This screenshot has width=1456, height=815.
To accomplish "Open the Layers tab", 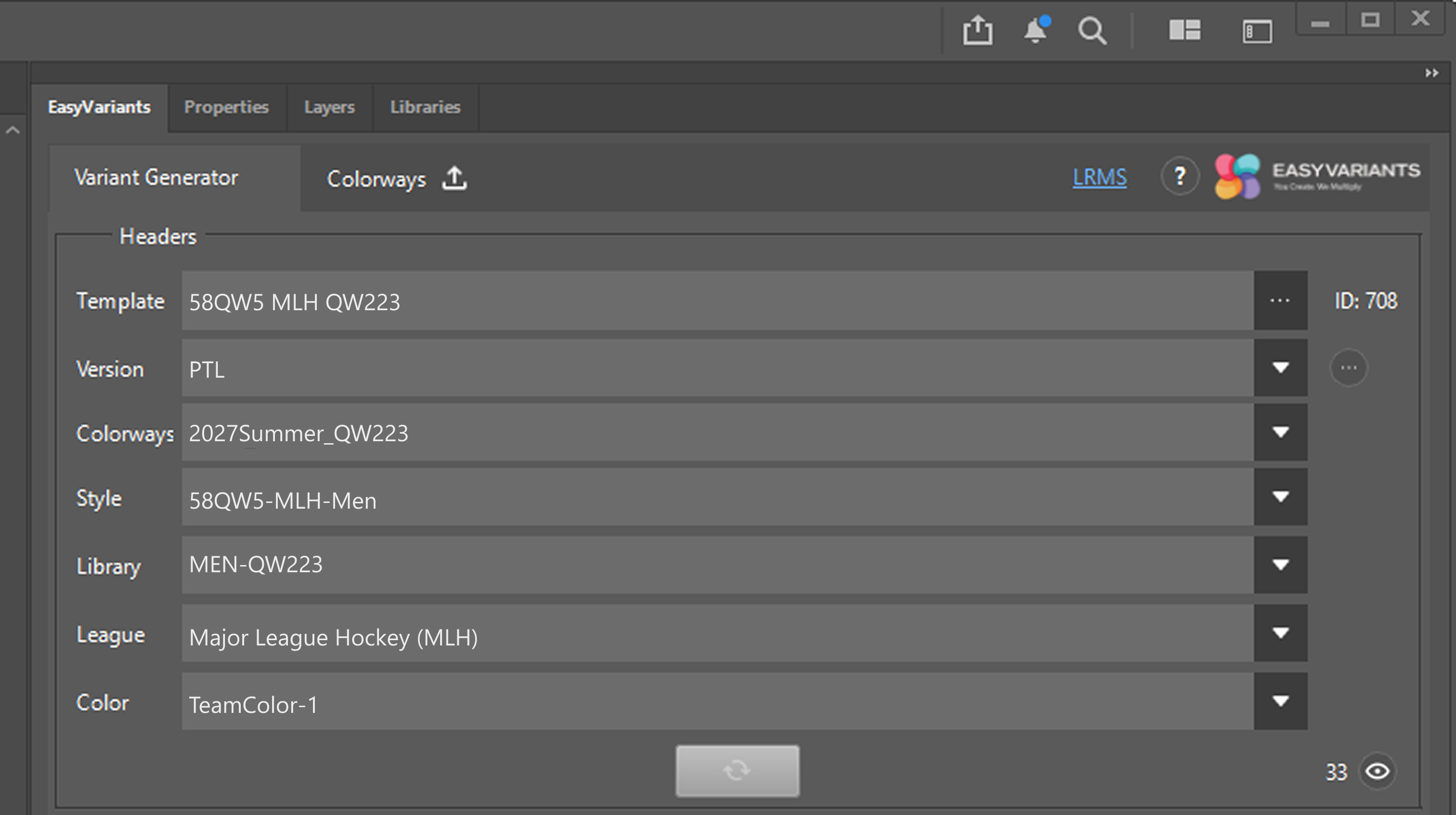I will (329, 107).
